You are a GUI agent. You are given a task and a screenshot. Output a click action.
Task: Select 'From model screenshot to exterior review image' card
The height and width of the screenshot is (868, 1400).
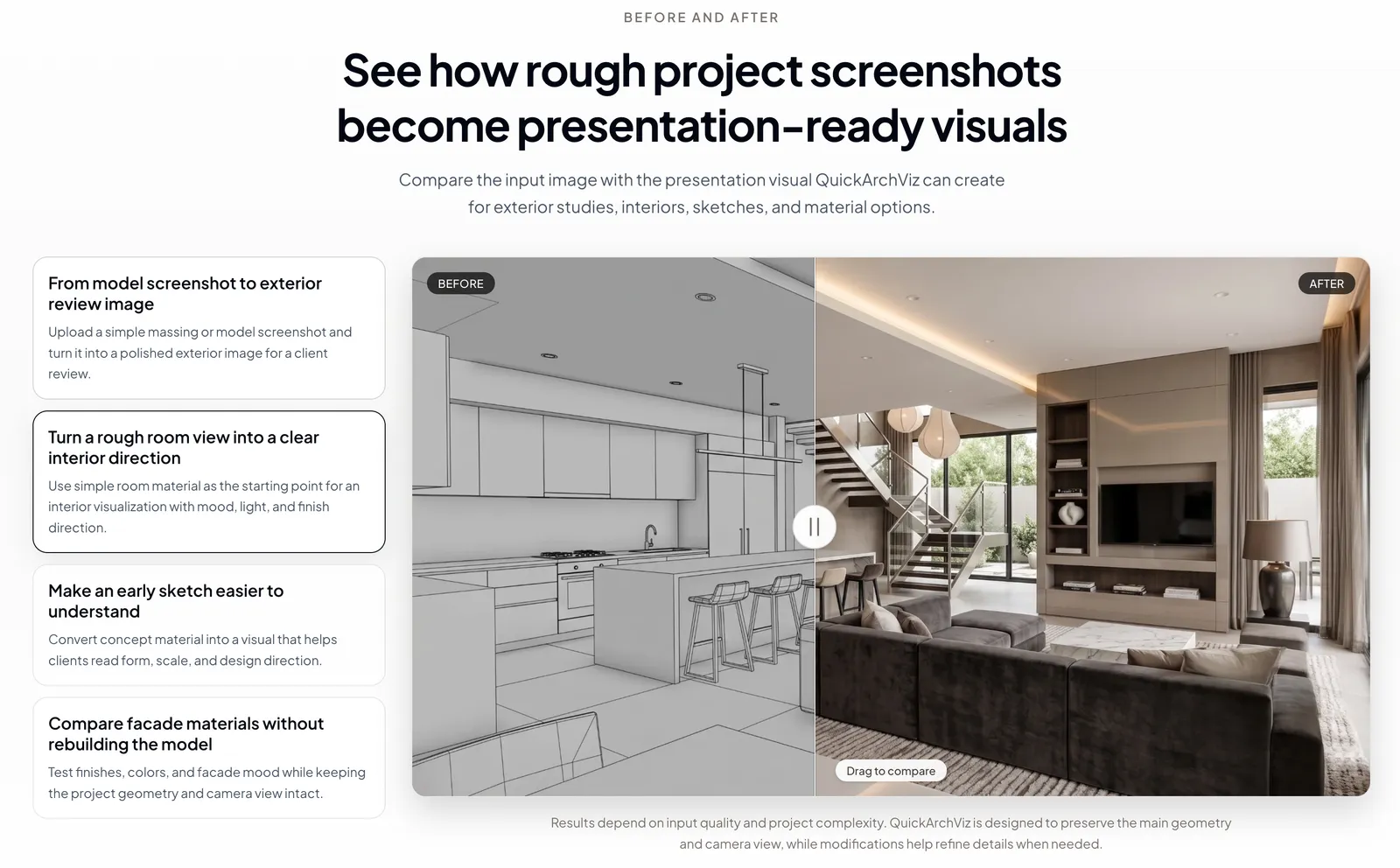[209, 328]
